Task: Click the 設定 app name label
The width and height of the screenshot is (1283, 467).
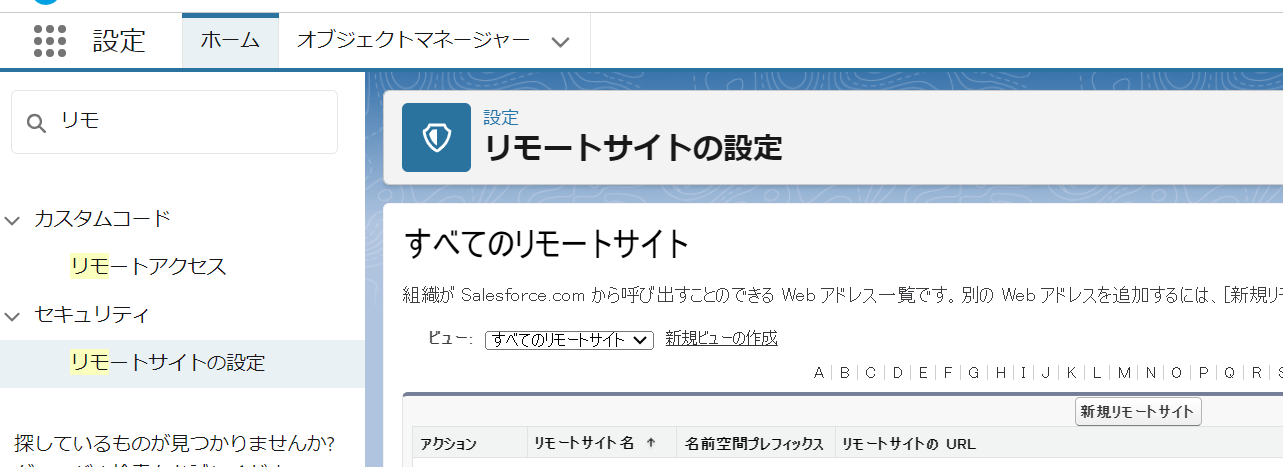Action: click(x=119, y=41)
